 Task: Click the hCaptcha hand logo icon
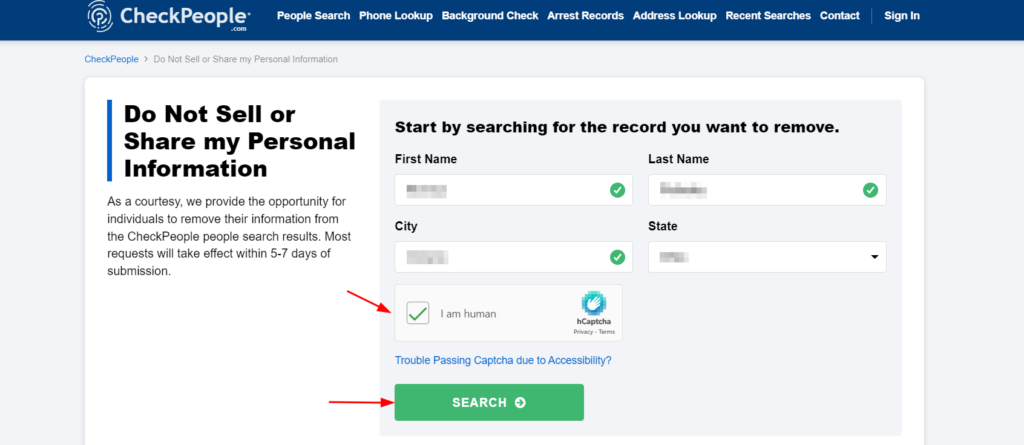[594, 303]
